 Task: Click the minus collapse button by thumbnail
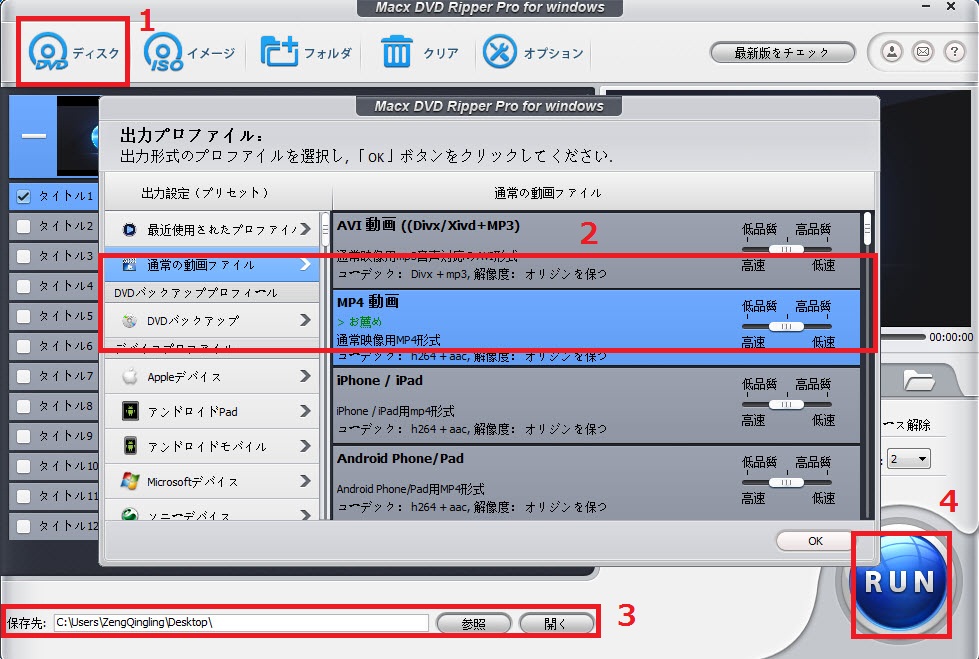(34, 136)
